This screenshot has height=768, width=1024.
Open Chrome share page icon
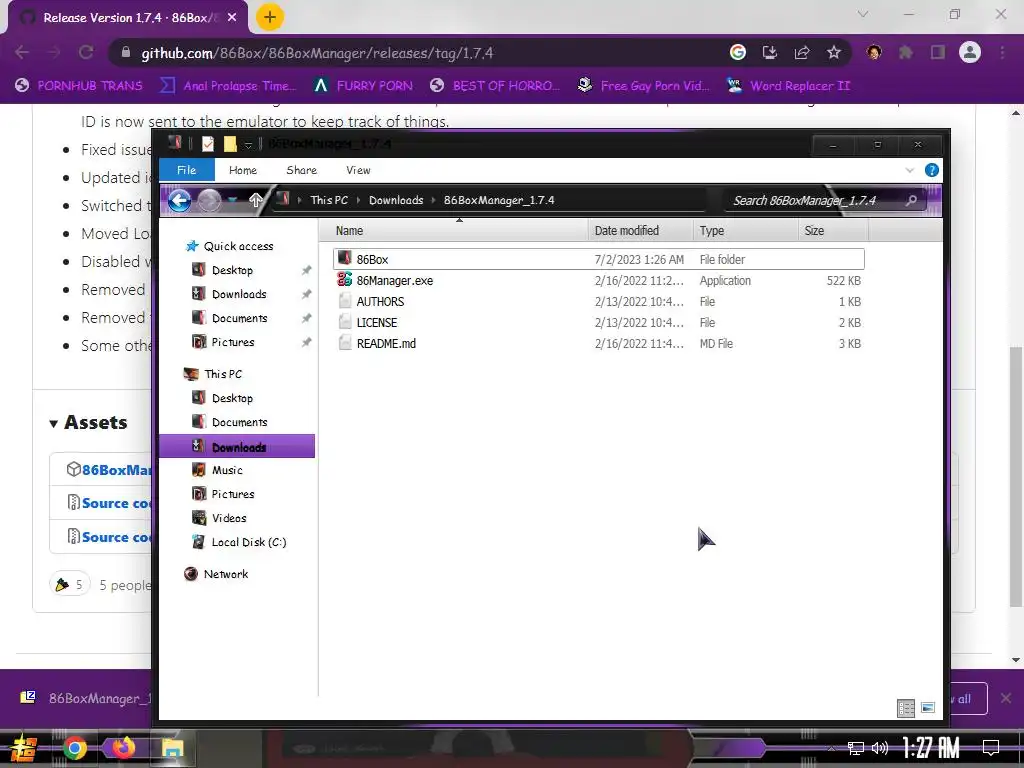(802, 53)
